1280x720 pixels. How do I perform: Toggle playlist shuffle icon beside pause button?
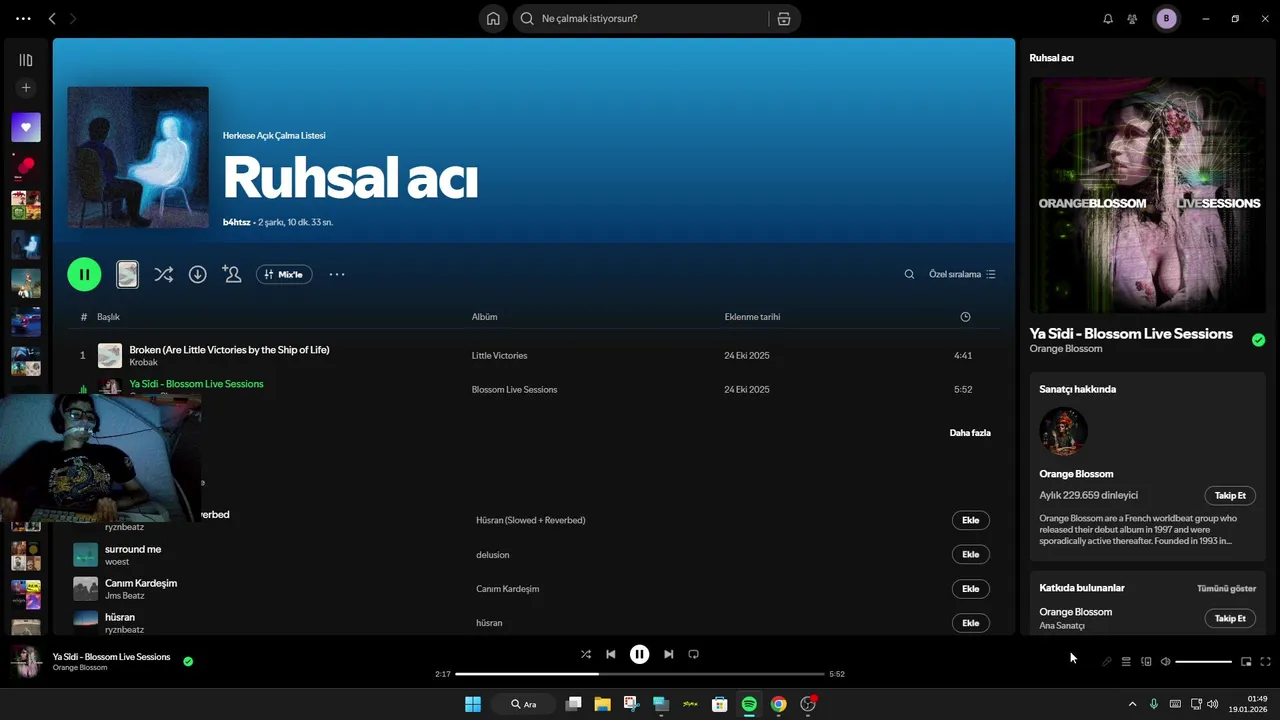click(163, 274)
